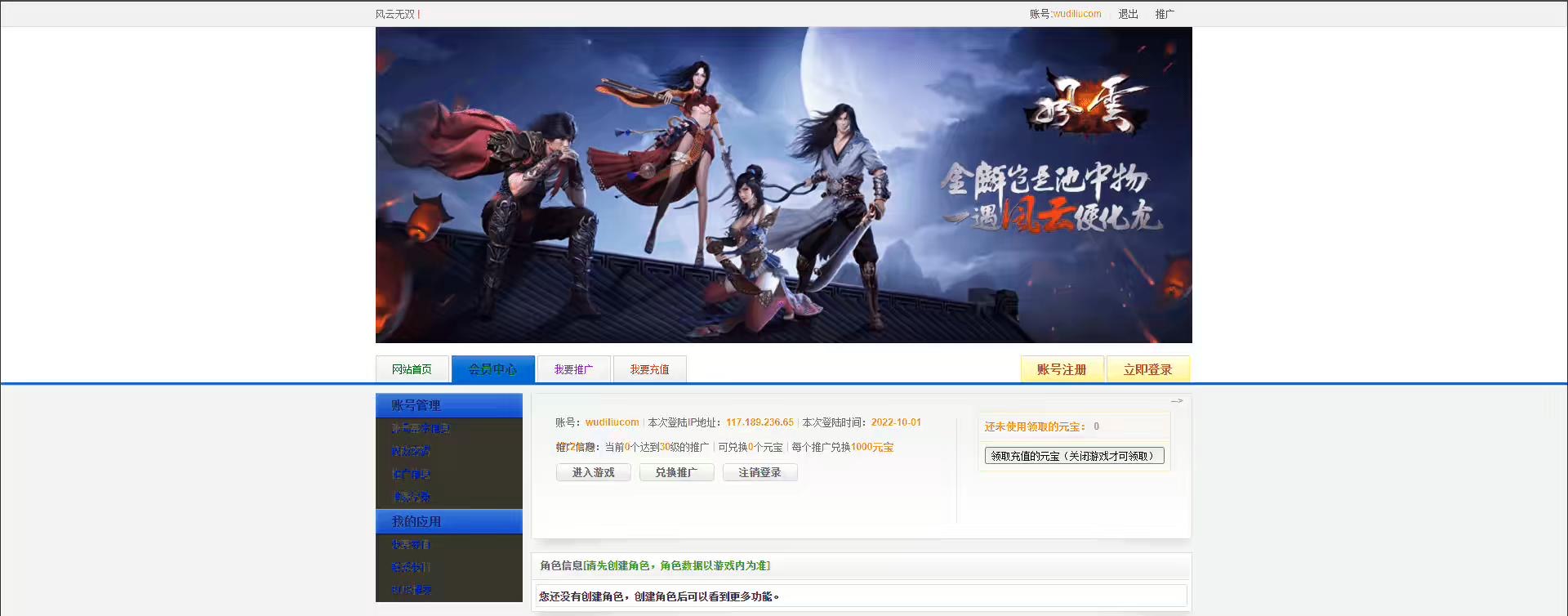Open the 我要充值 tab in the navigation bar
This screenshot has height=616, width=1568.
[x=649, y=369]
